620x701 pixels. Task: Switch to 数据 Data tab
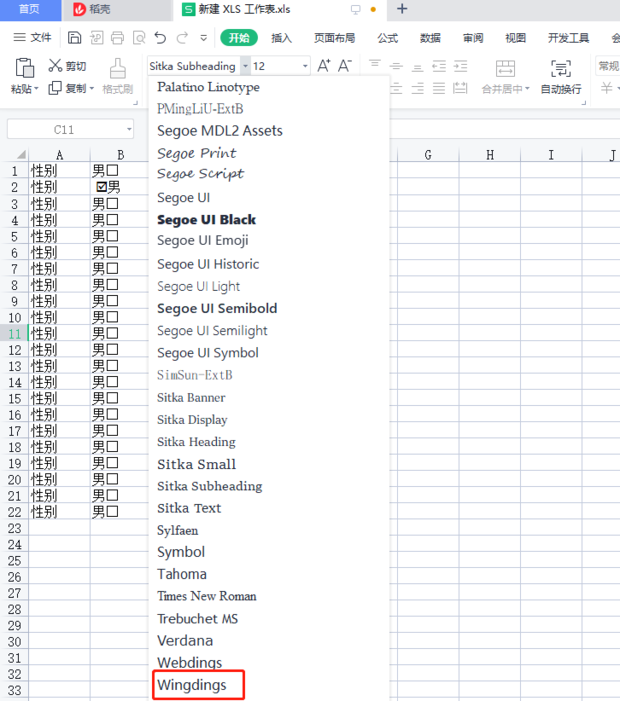point(430,38)
